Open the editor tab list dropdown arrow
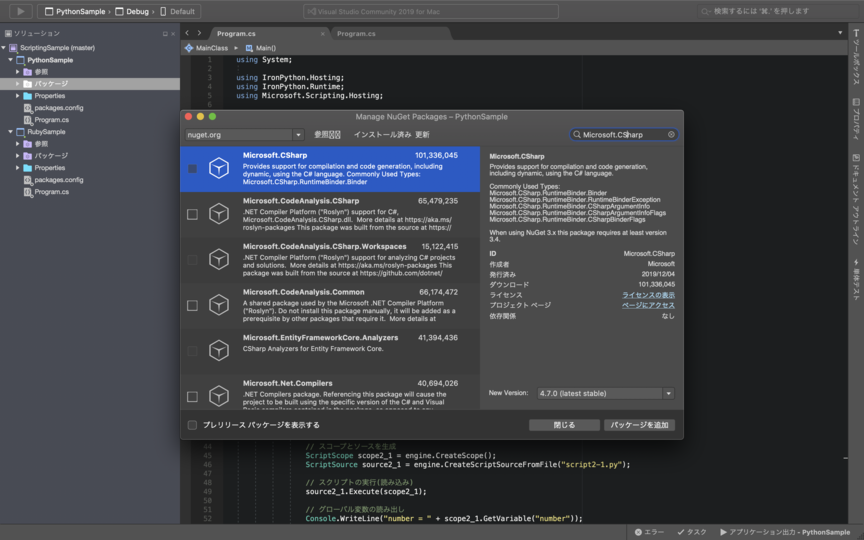Image resolution: width=864 pixels, height=540 pixels. click(840, 33)
